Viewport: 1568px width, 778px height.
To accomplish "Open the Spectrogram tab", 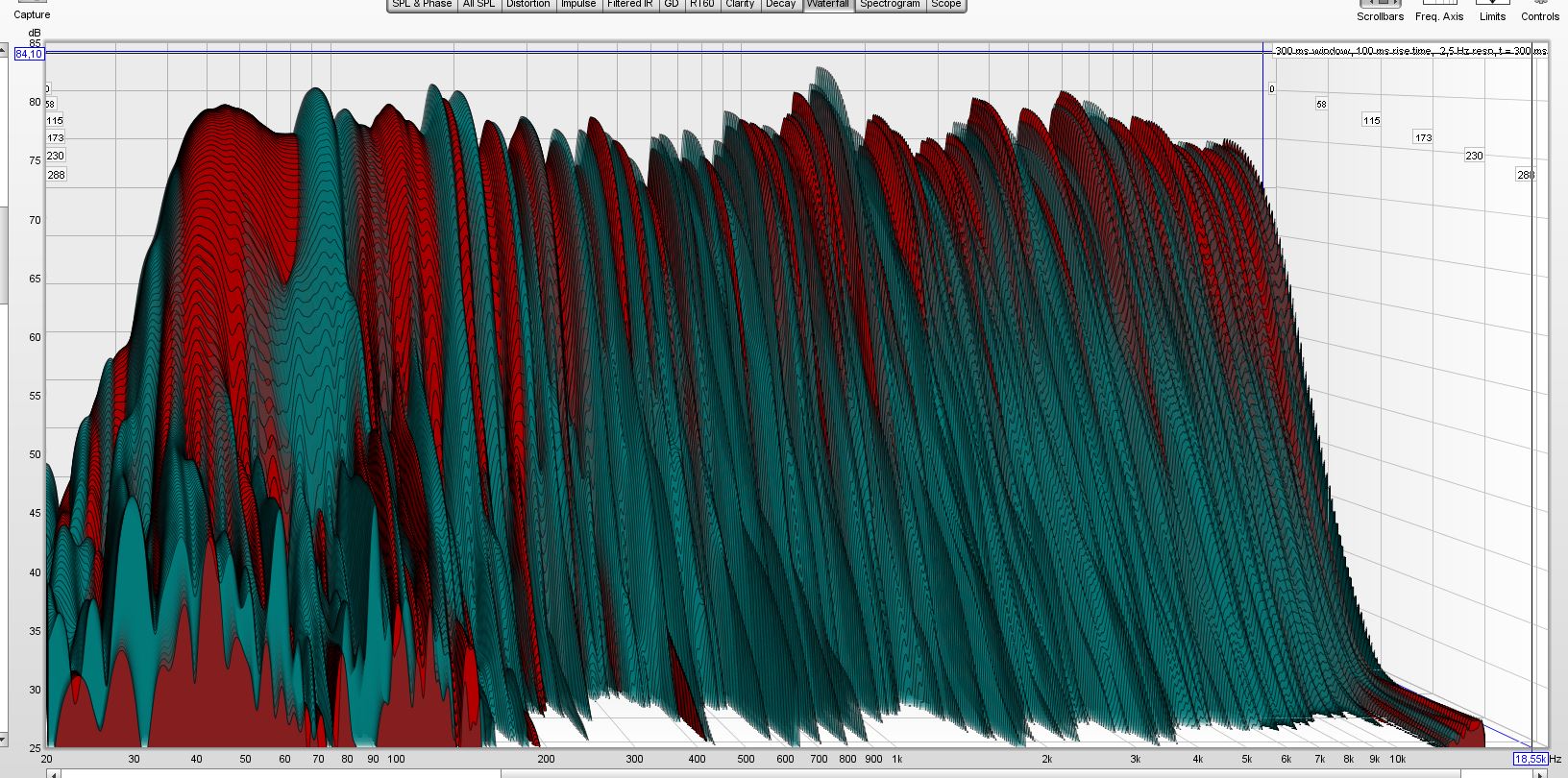I will (890, 4).
